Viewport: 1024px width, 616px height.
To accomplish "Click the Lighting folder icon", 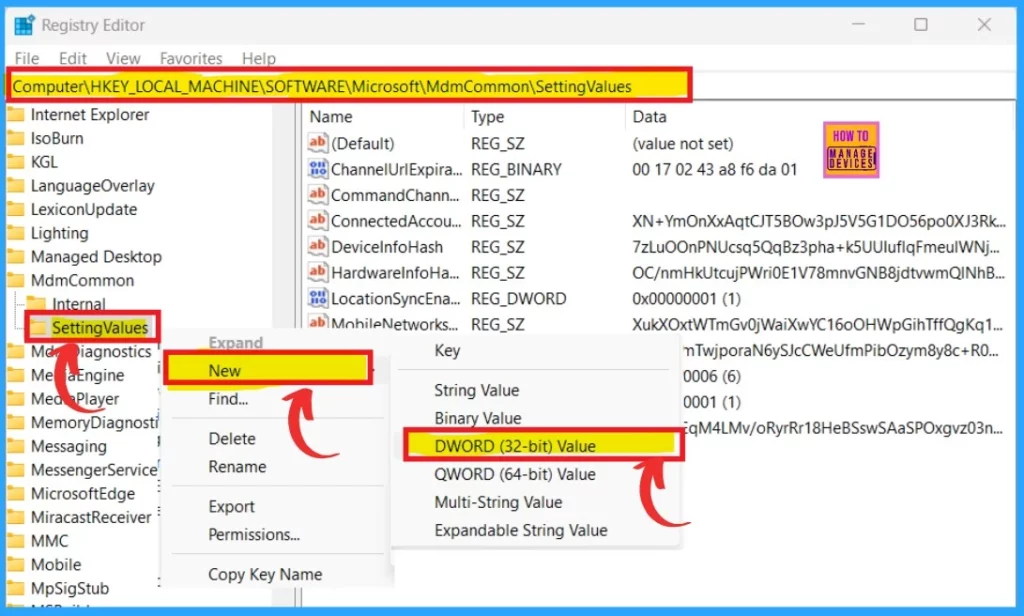I will [16, 233].
